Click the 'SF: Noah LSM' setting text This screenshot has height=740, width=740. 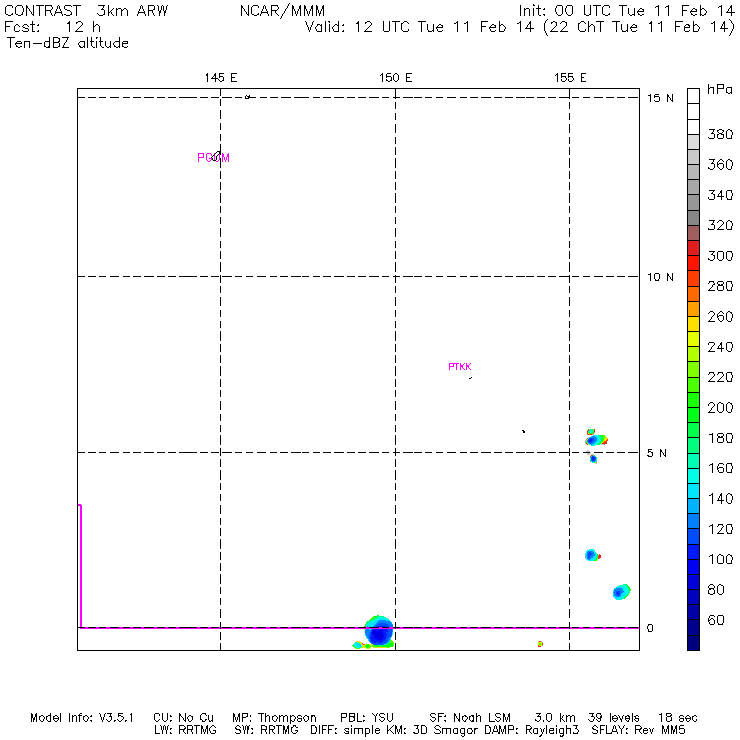470,718
